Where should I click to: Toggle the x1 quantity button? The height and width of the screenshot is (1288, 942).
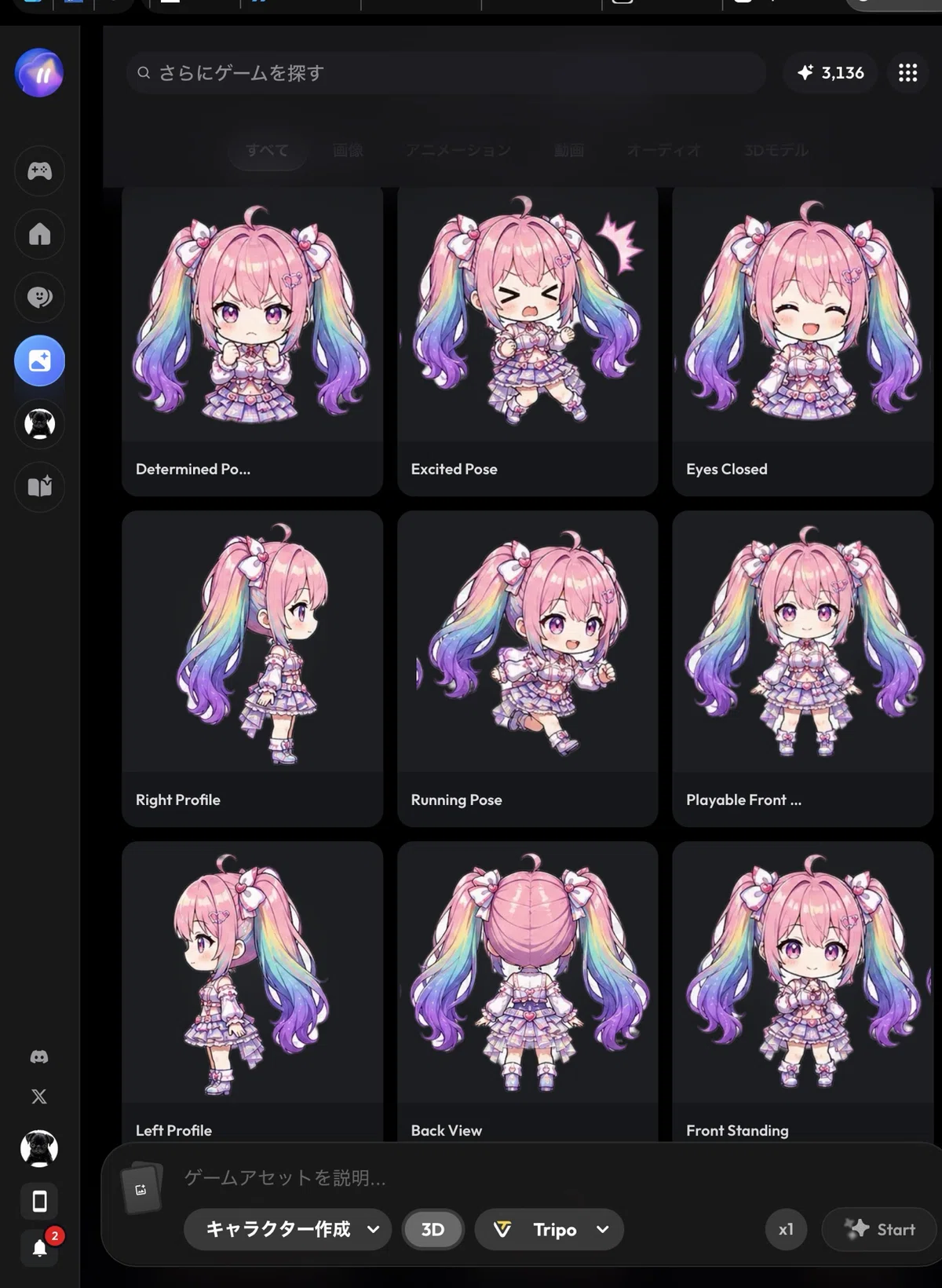click(786, 1229)
